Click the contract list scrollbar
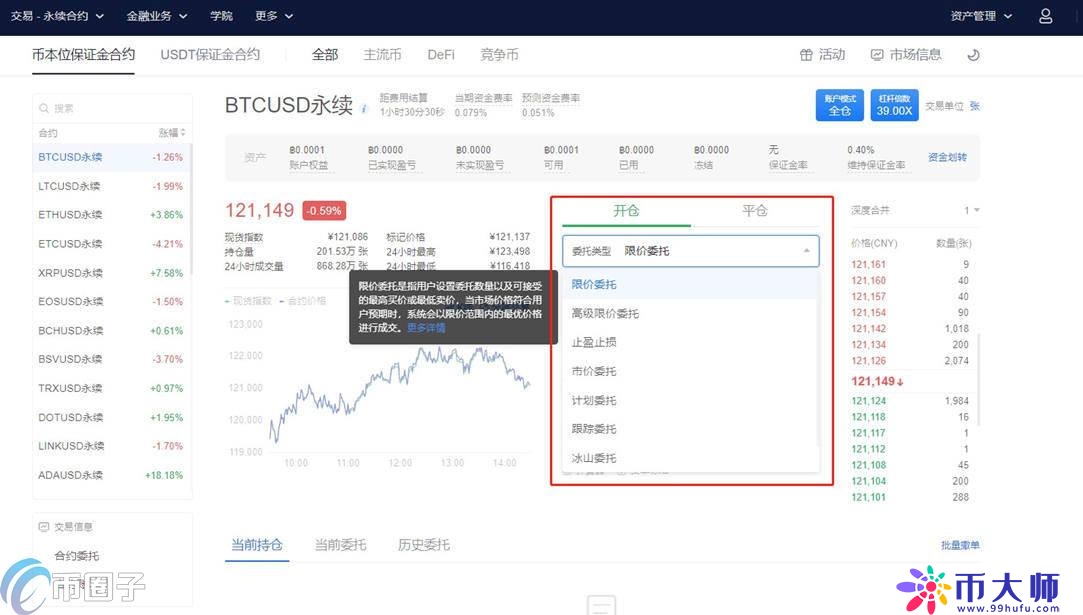This screenshot has height=615, width=1083. (x=191, y=209)
